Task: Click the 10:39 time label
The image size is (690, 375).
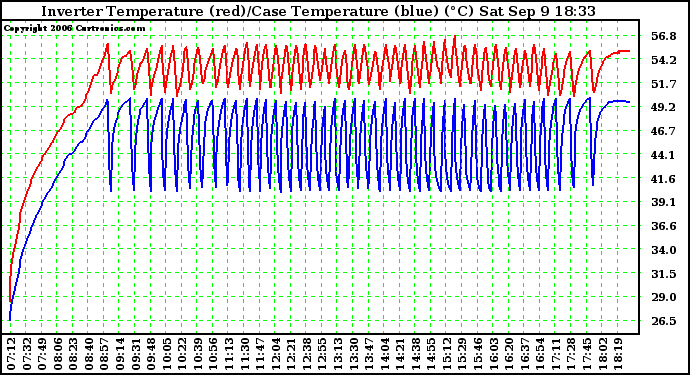Action: pos(198,354)
